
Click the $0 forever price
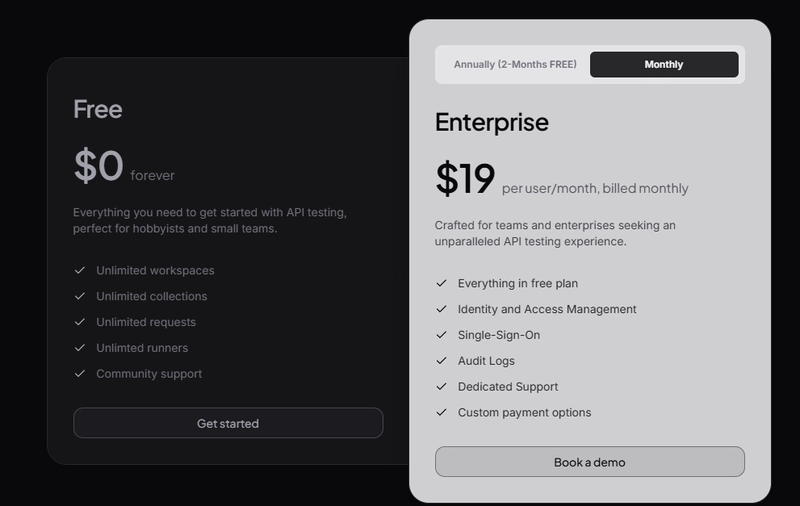pos(124,166)
